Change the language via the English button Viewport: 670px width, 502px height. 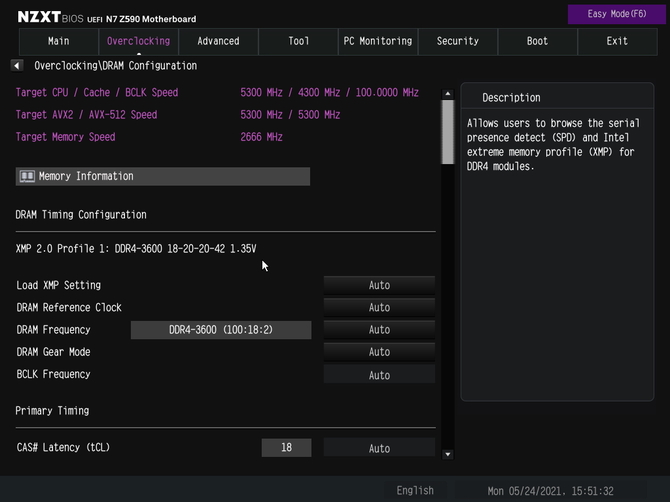(x=415, y=490)
